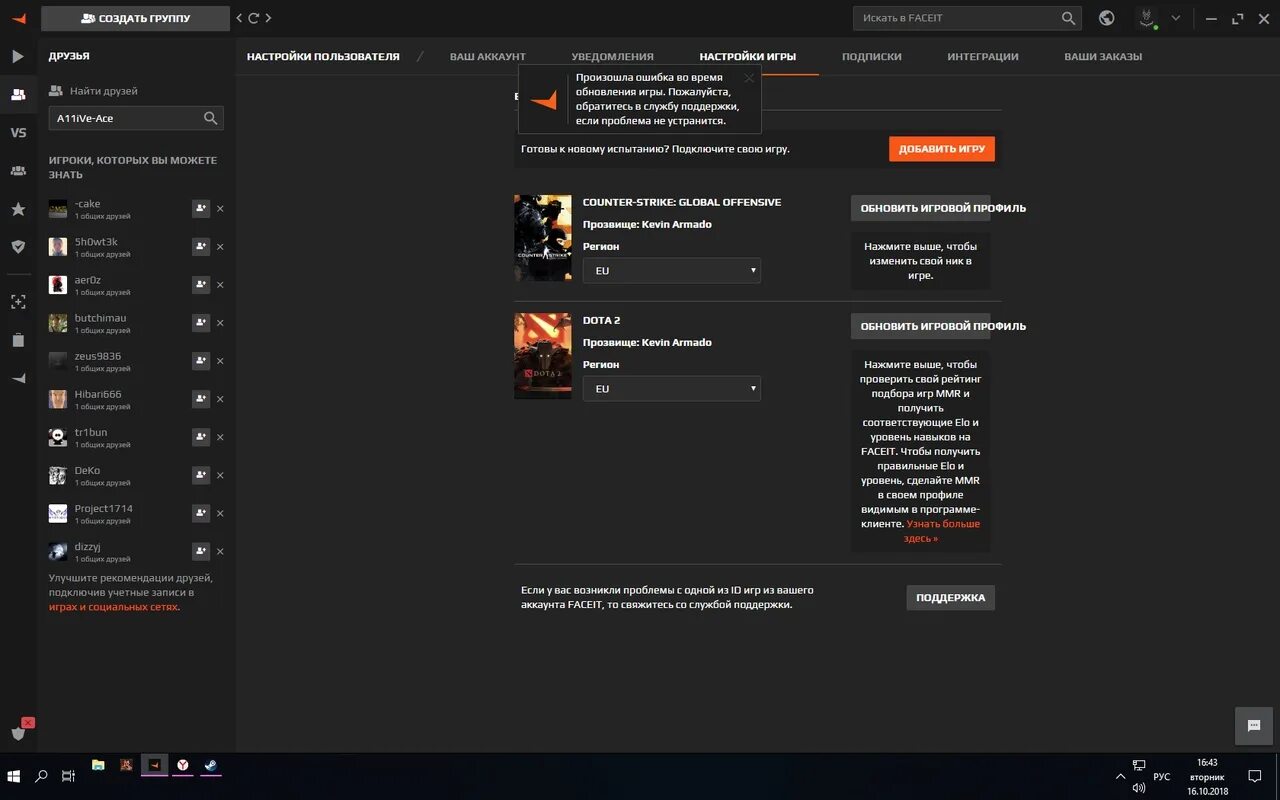Viewport: 1280px width, 800px height.
Task: Open the Counter-Strike region EU dropdown
Action: tap(672, 271)
